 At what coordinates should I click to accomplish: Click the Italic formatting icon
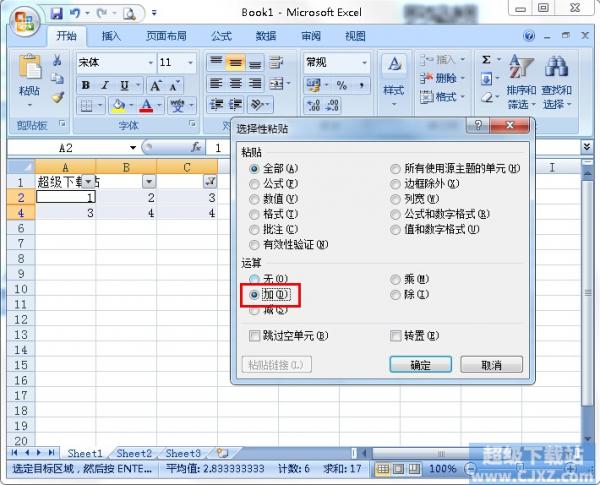point(103,84)
